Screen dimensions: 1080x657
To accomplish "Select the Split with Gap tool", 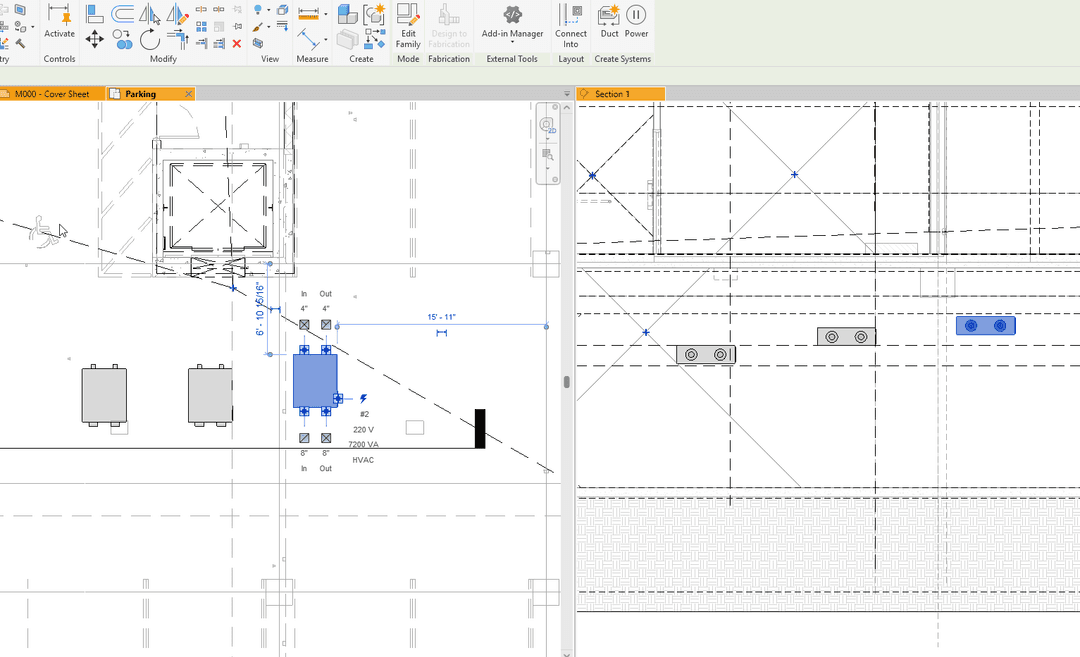I will click(x=219, y=10).
